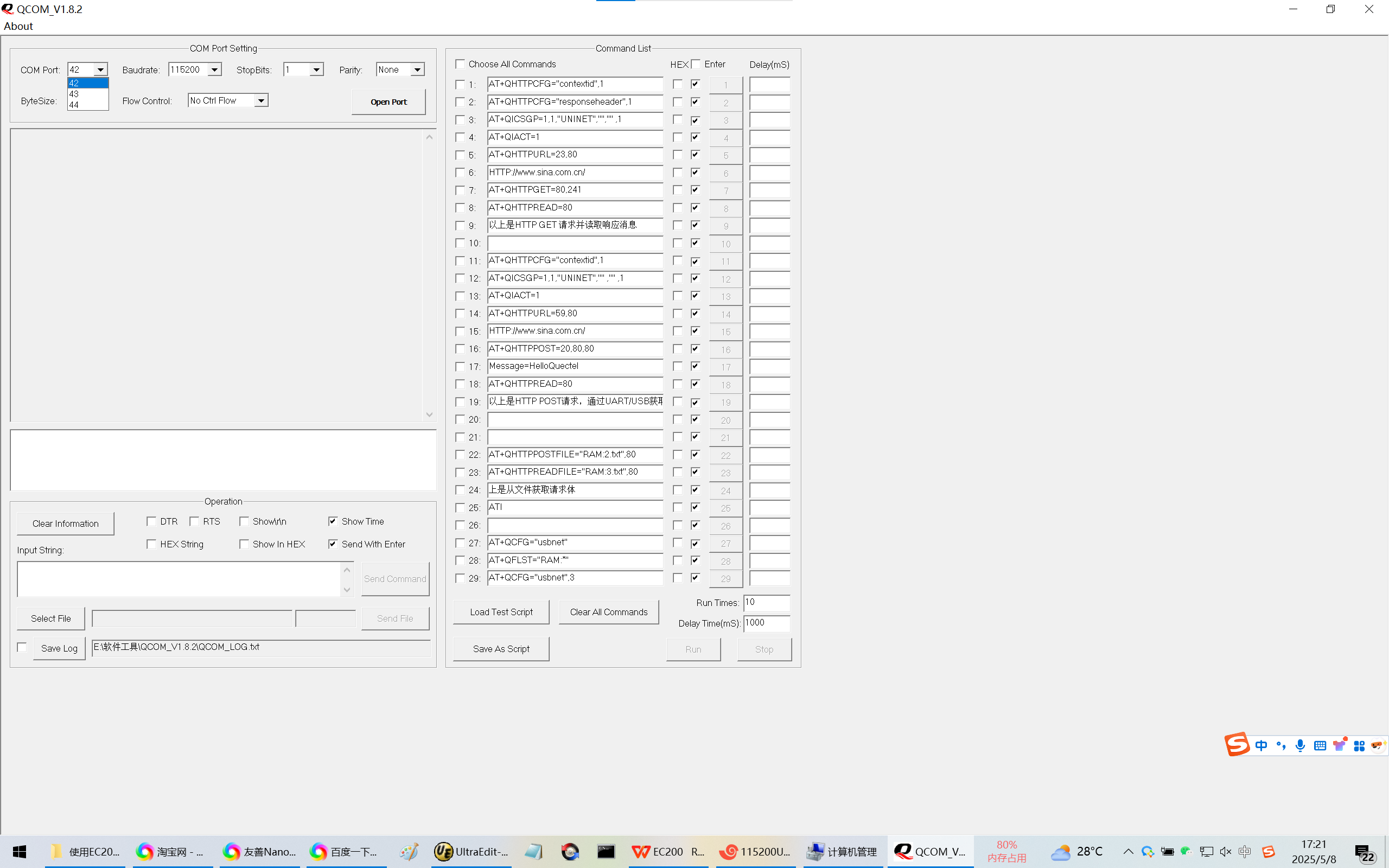This screenshot has height=868, width=1389.
Task: Expand the Parity dropdown
Action: point(417,69)
